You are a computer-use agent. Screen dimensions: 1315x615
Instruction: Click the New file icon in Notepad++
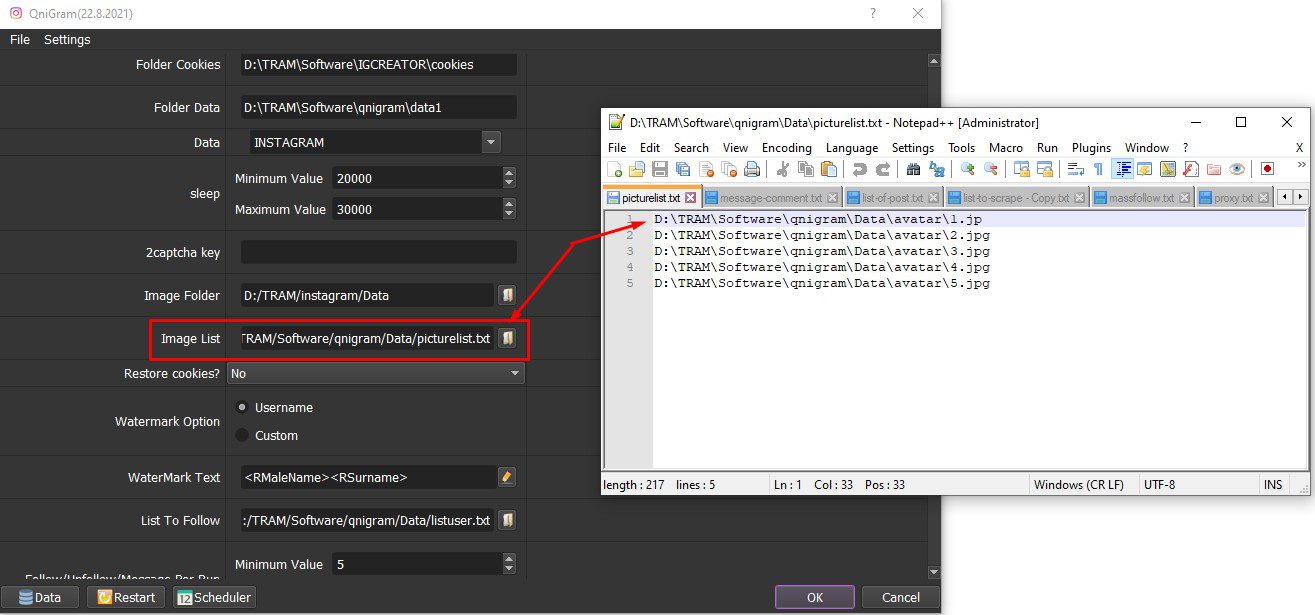tap(615, 169)
